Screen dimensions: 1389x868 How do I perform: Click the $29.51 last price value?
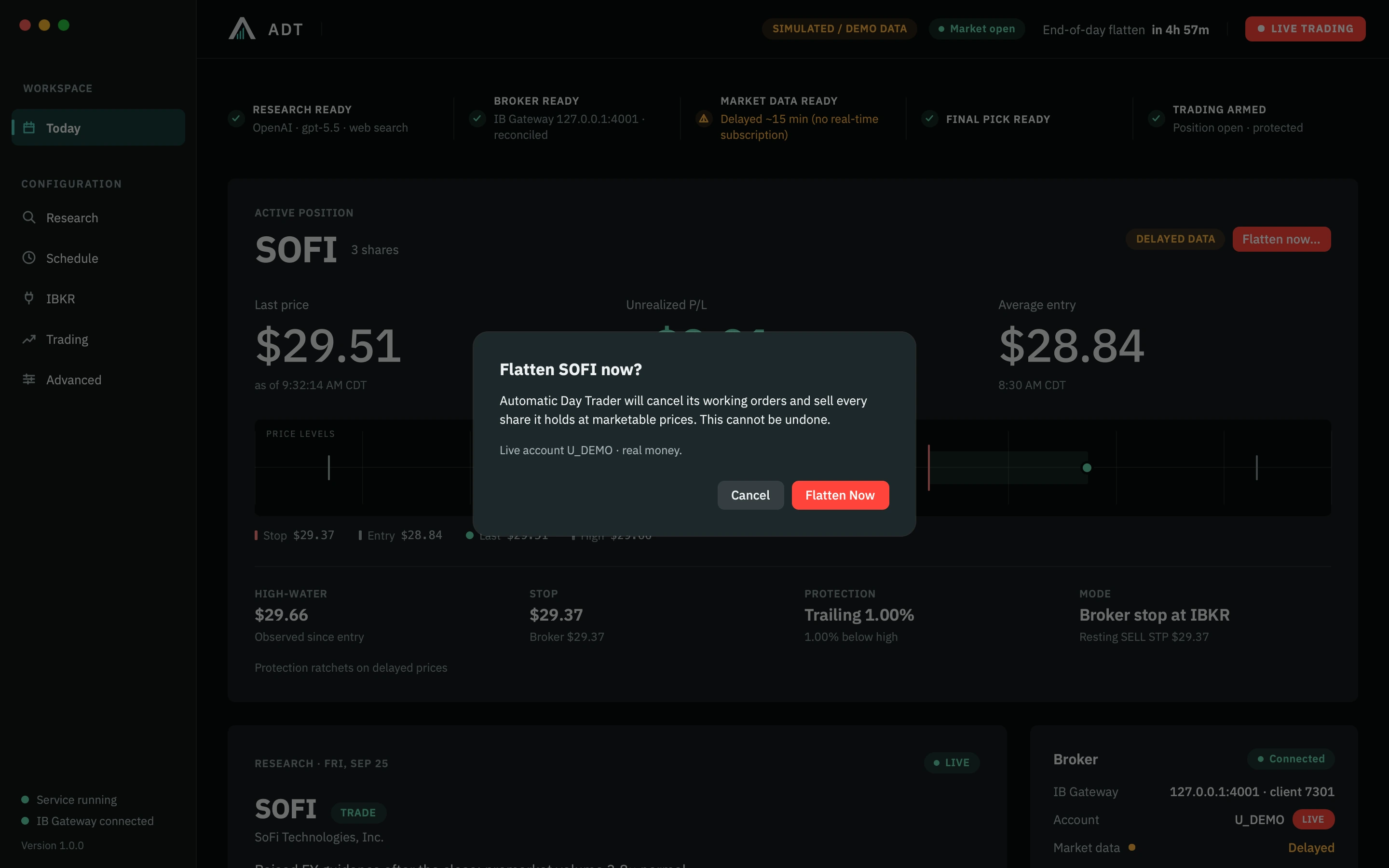coord(328,346)
